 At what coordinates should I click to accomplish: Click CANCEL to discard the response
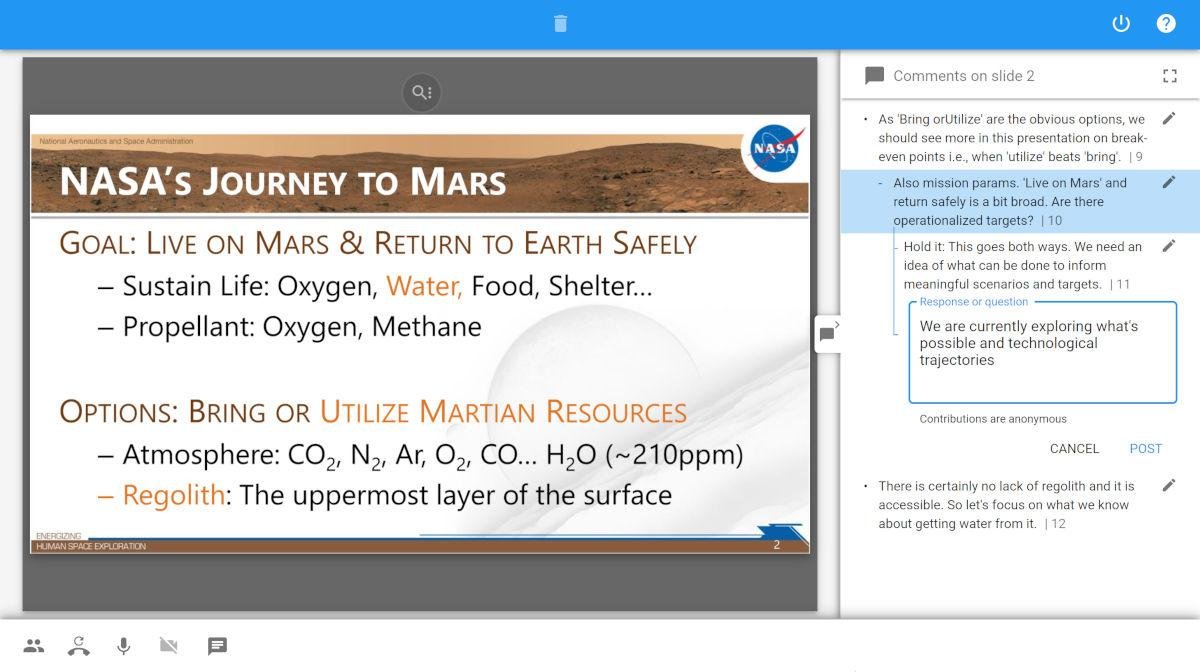1074,449
